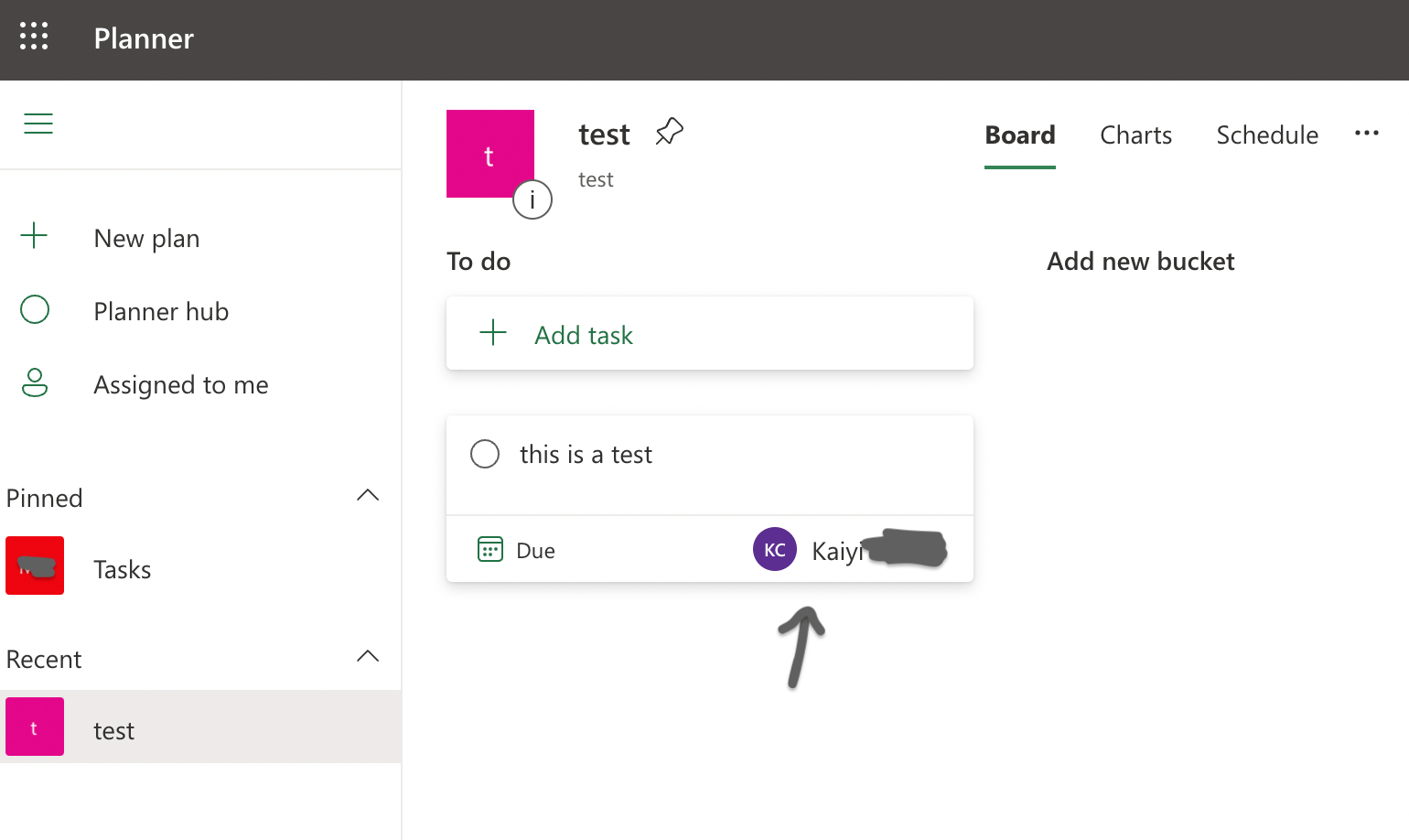The image size is (1409, 840).
Task: Open the more options ellipsis menu
Action: (x=1367, y=134)
